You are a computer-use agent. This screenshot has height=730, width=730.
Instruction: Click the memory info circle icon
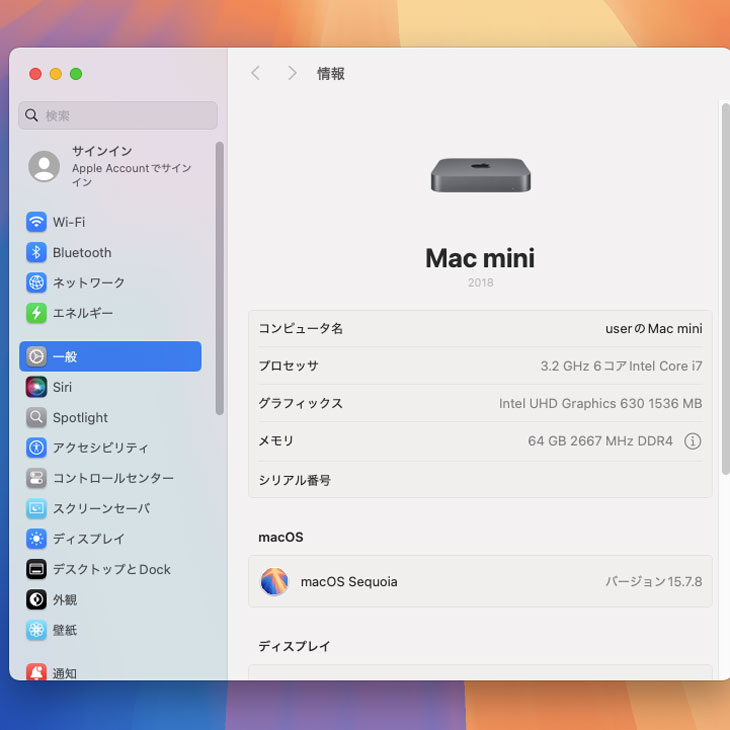click(x=692, y=441)
